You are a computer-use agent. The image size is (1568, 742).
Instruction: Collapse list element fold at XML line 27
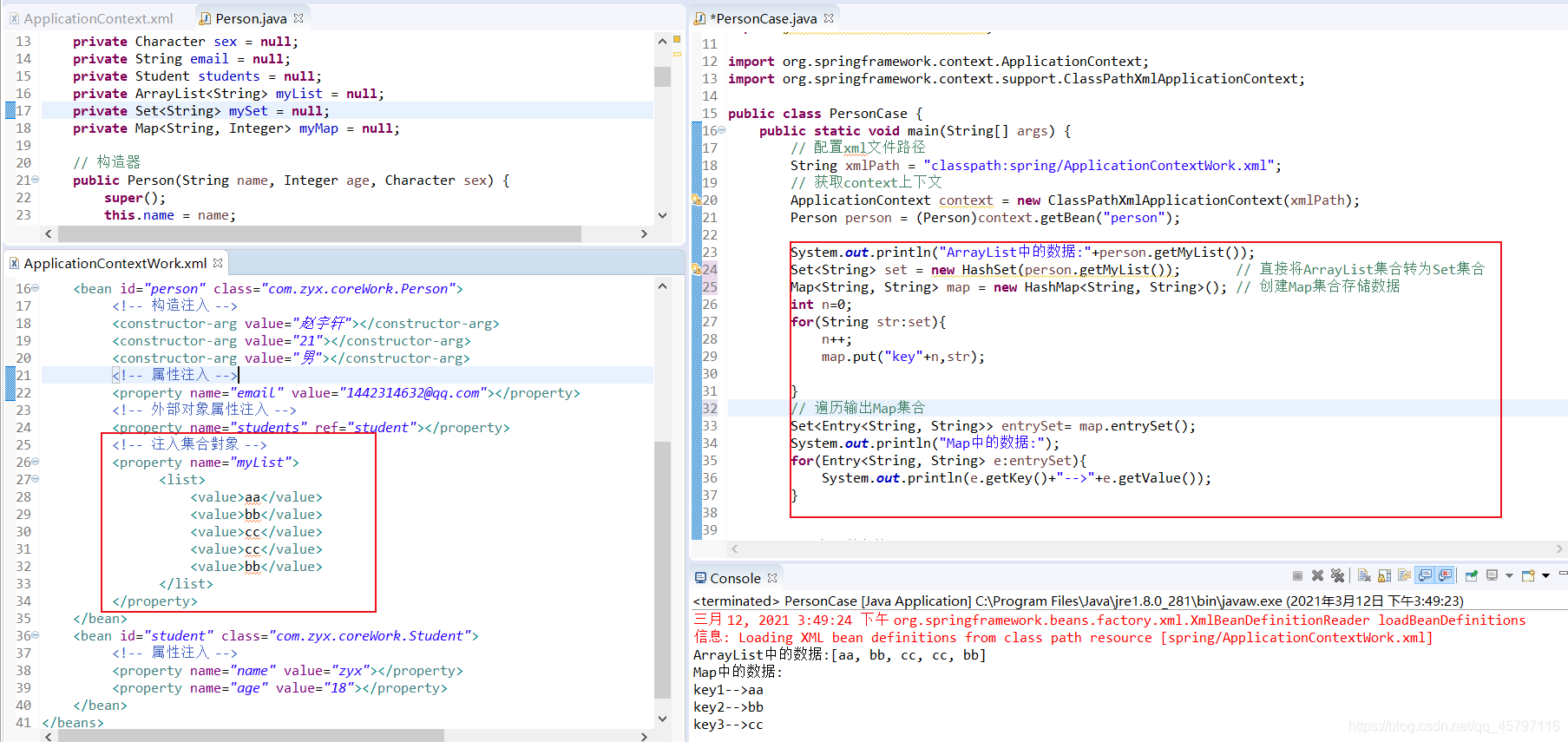pos(36,479)
